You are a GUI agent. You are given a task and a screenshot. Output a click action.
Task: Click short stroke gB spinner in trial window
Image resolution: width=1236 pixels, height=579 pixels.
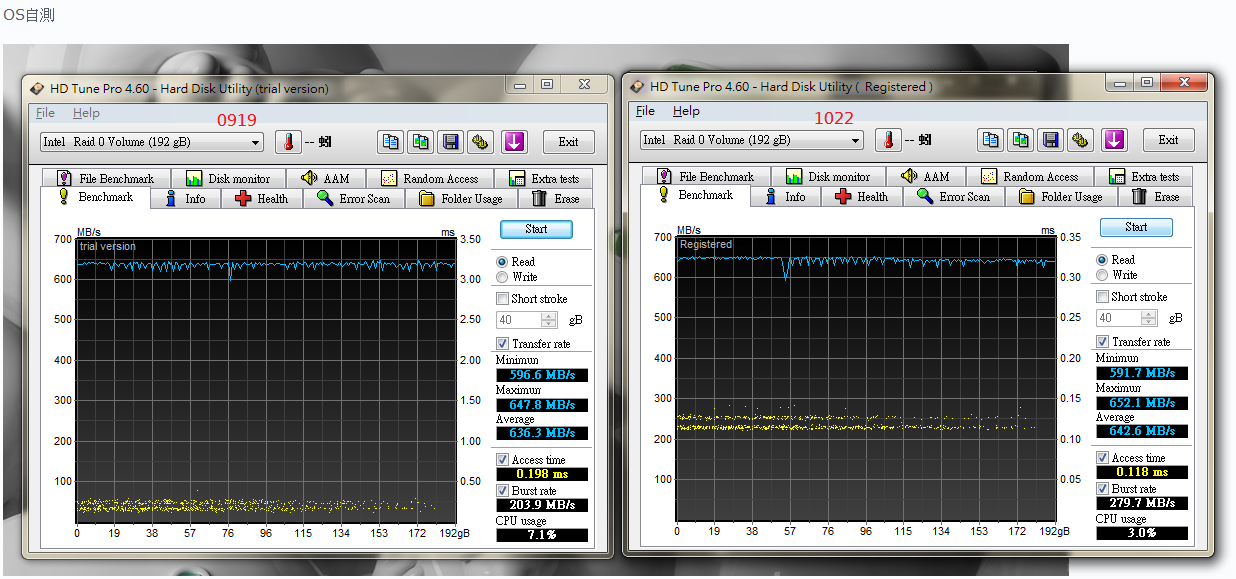(548, 320)
